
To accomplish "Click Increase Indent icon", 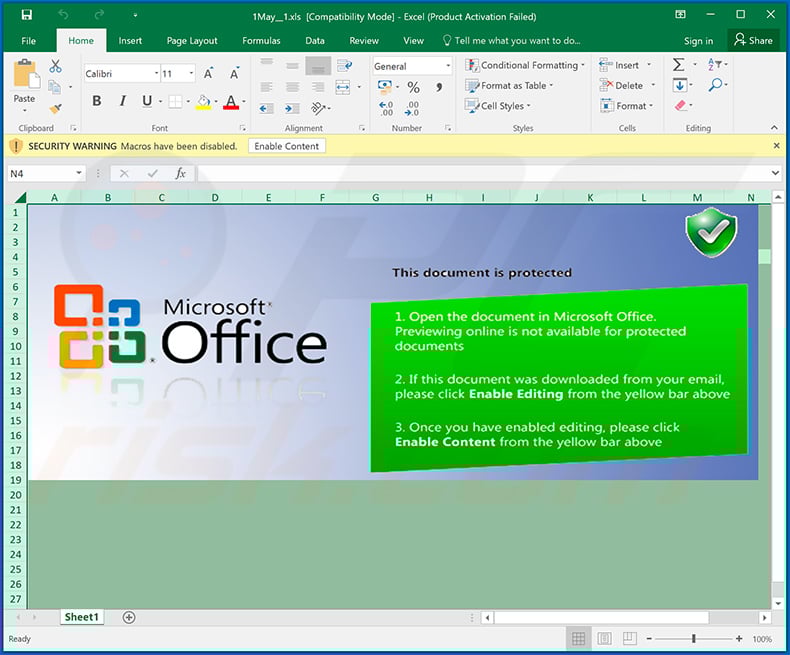I will click(292, 108).
